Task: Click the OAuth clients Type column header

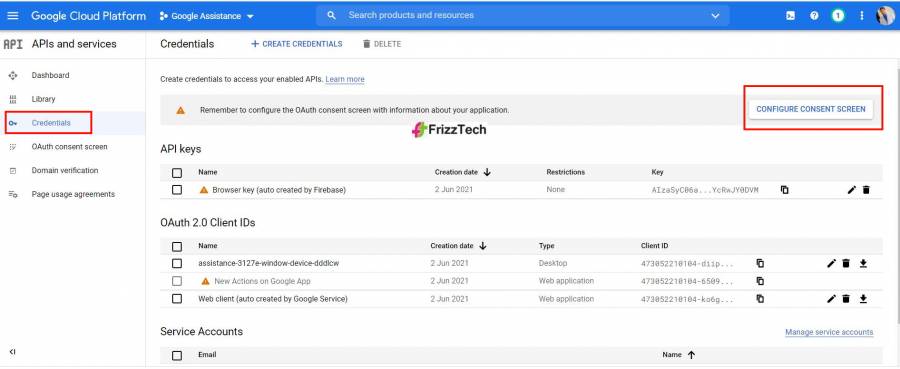Action: coord(546,246)
